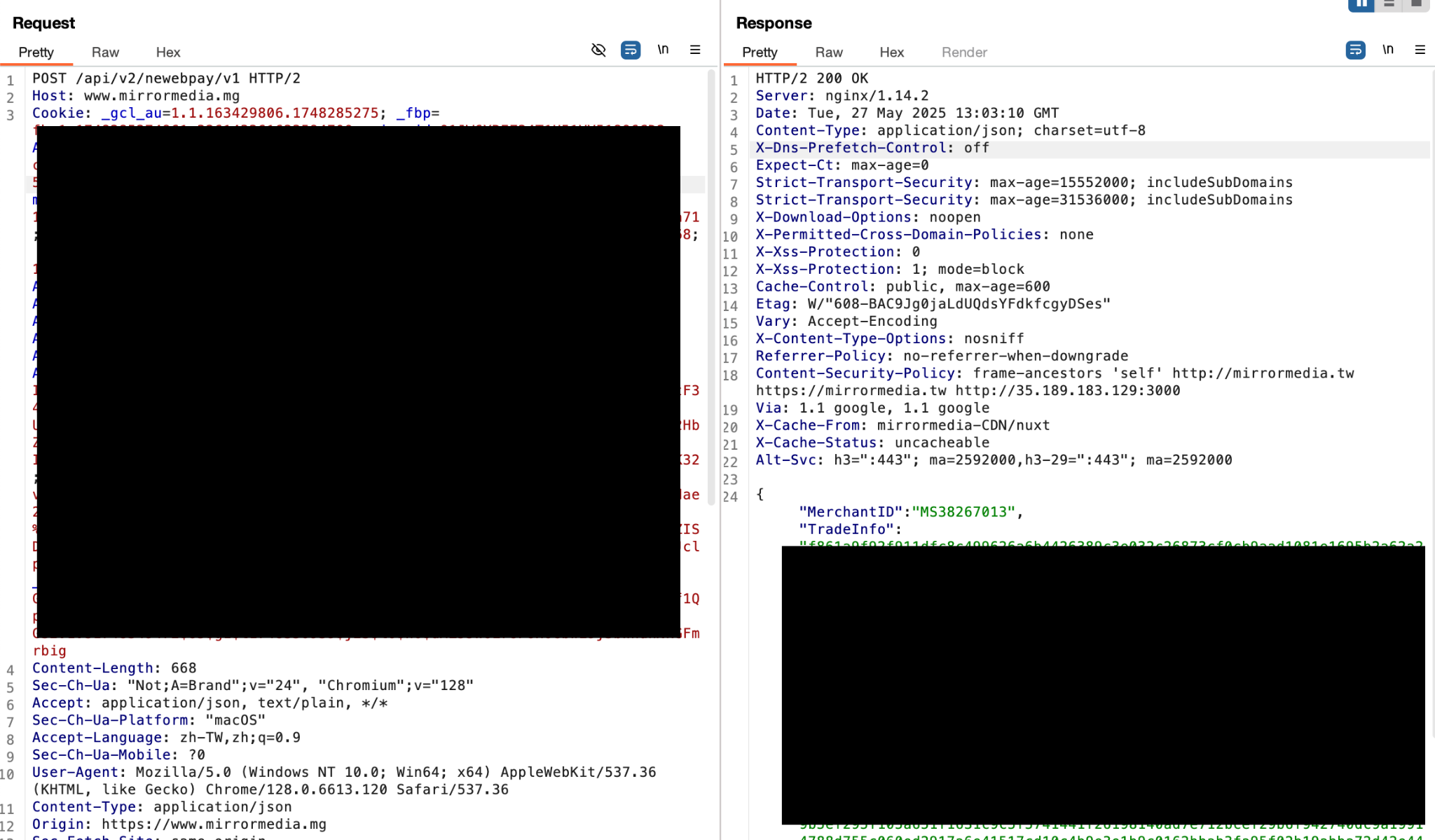Click the 'Host: www.mirrormedia.mg' header line
Viewport: 1435px width, 840px height.
[x=136, y=96]
